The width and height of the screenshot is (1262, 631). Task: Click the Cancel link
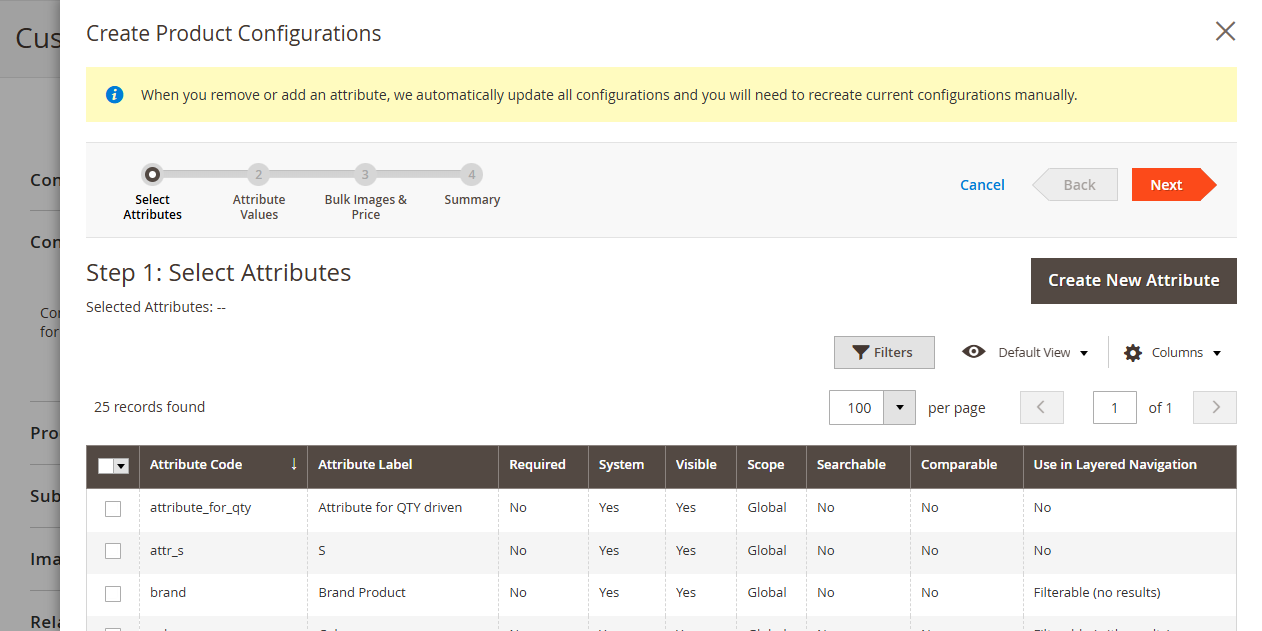982,185
